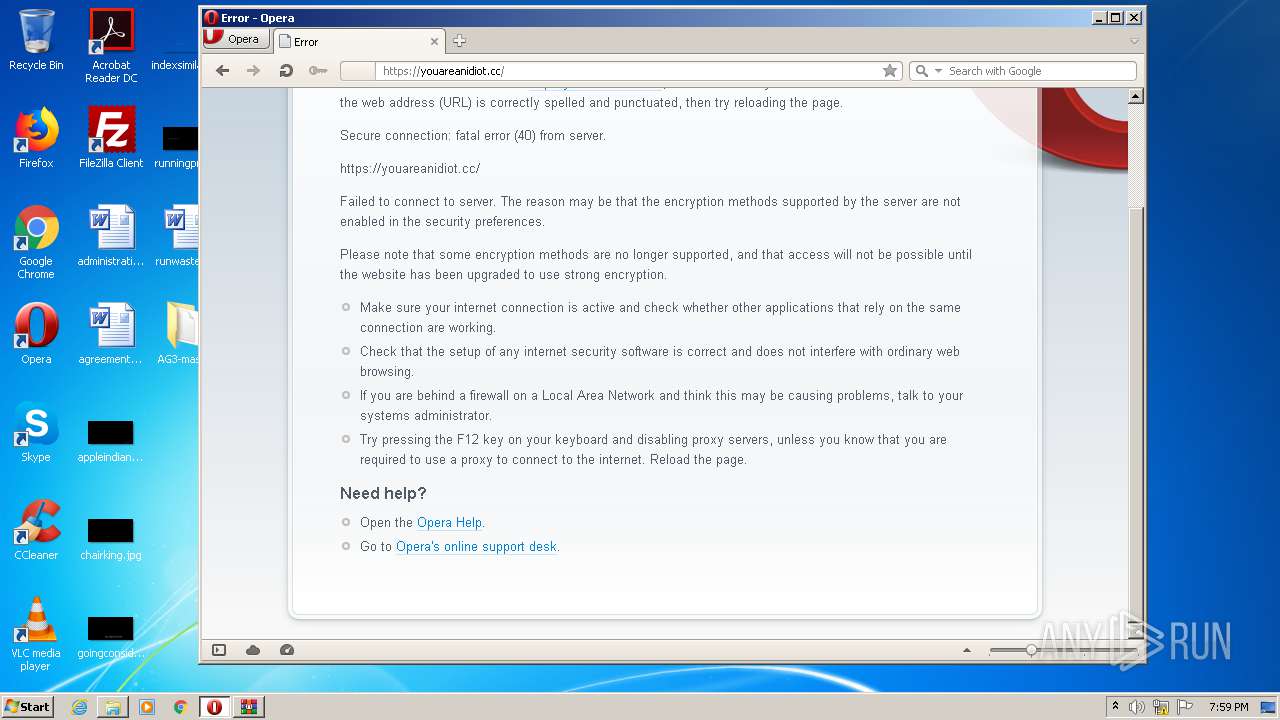
Task: Click the Search with Google field
Action: pos(1040,71)
